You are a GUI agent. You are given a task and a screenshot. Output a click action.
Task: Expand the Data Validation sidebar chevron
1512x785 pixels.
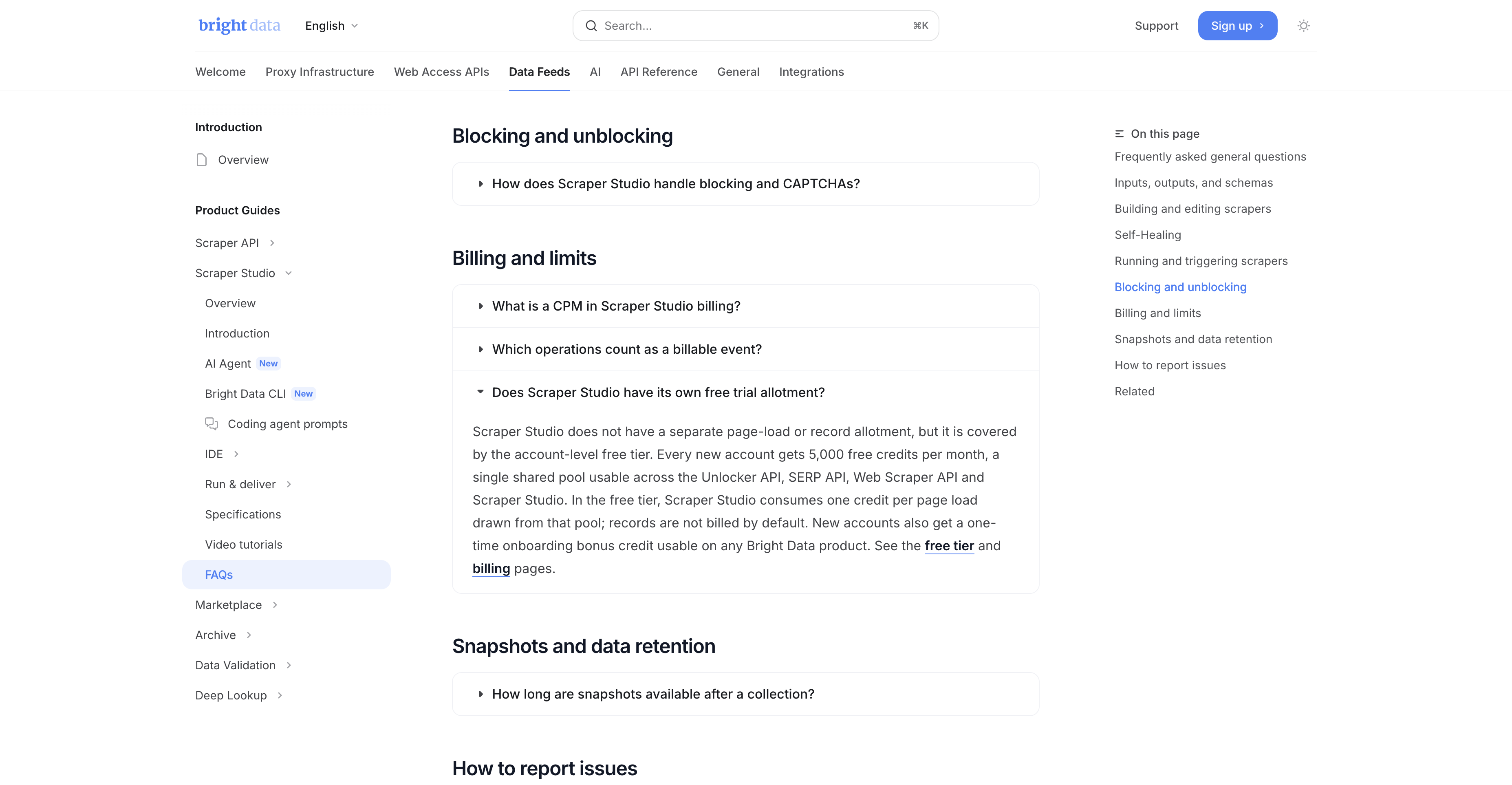(289, 665)
